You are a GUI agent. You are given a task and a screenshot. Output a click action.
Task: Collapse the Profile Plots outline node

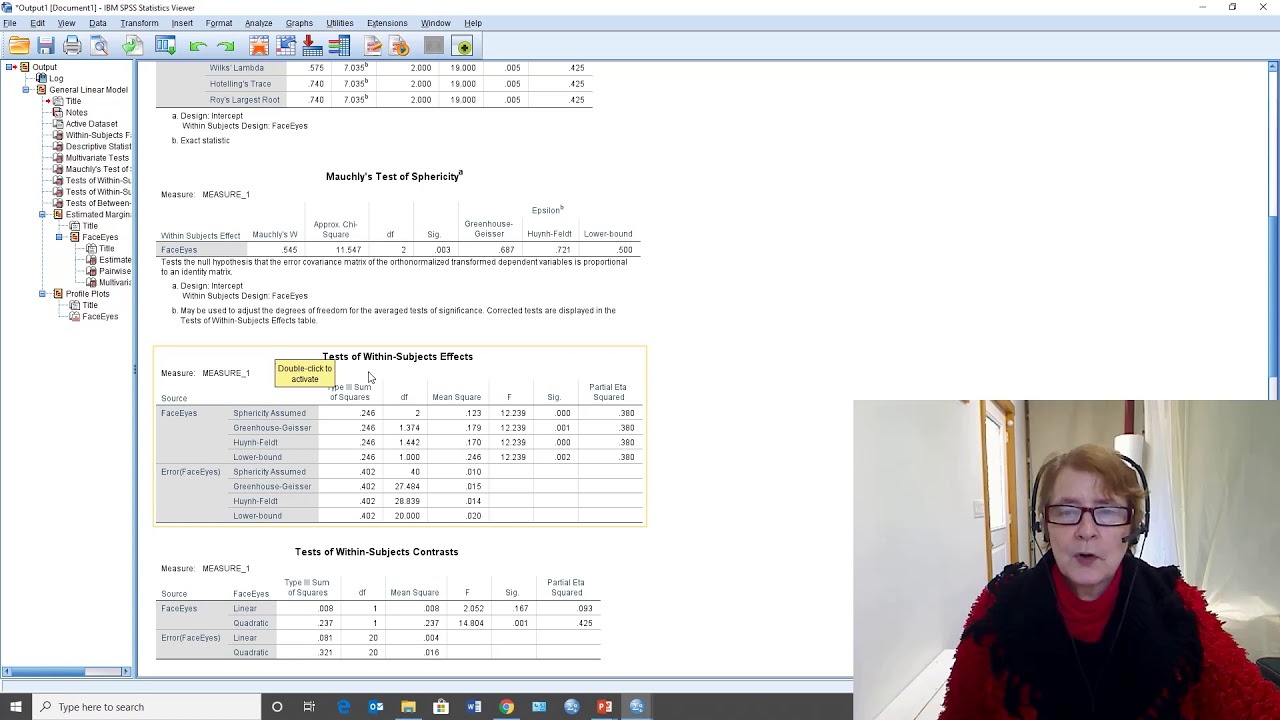43,294
